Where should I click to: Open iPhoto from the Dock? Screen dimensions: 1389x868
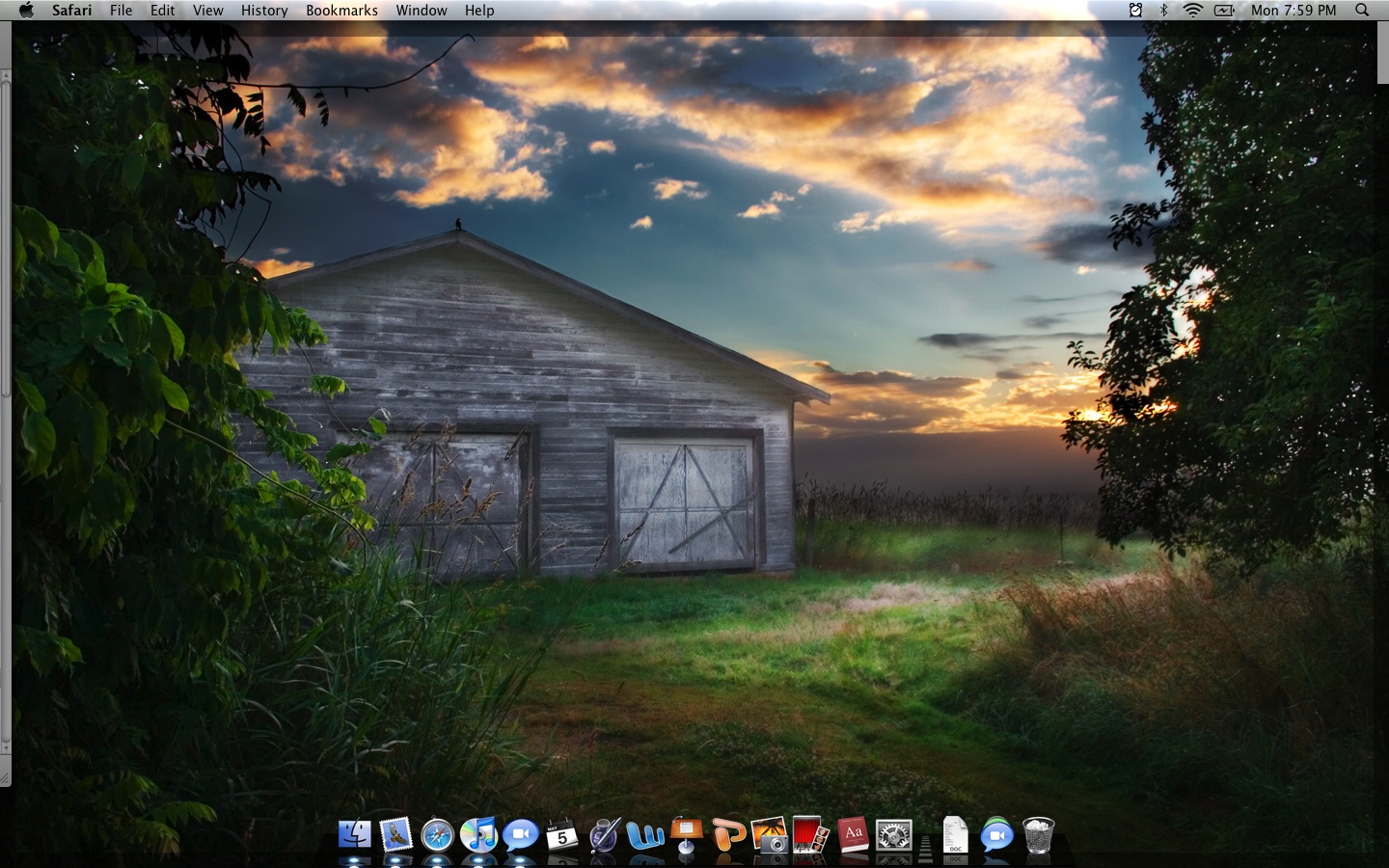[770, 834]
